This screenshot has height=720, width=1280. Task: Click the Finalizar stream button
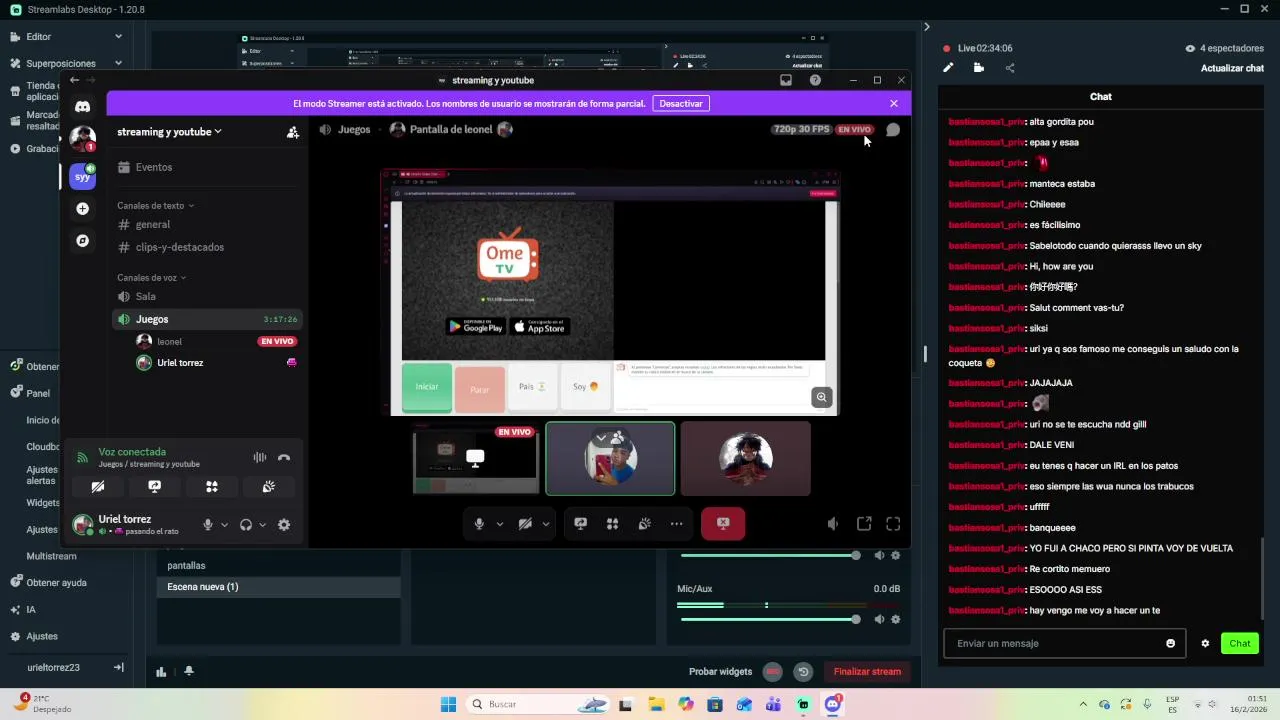pos(867,672)
